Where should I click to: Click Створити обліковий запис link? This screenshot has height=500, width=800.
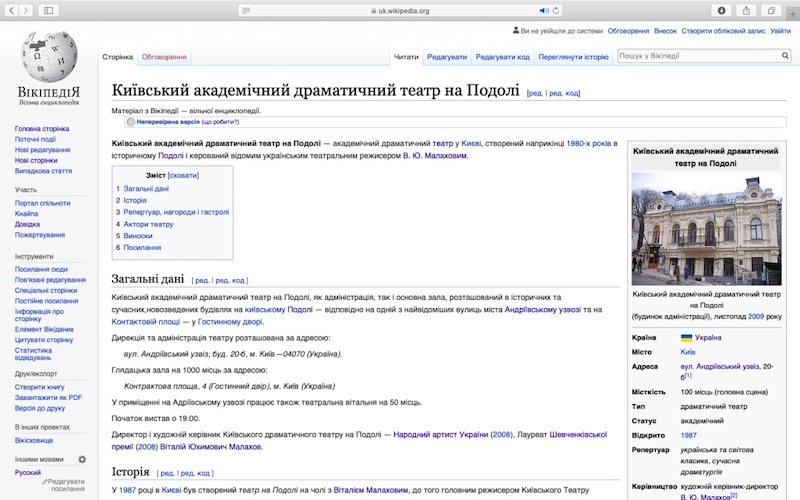click(723, 31)
